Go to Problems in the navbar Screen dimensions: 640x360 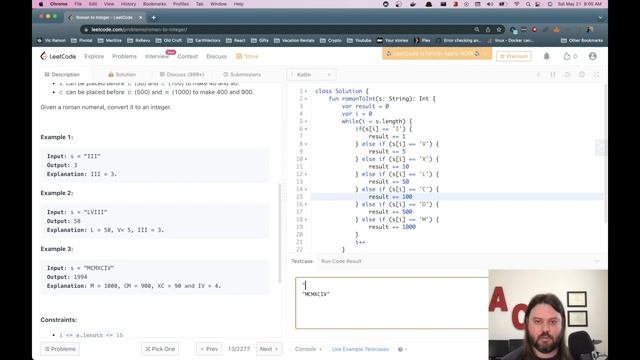pos(124,56)
